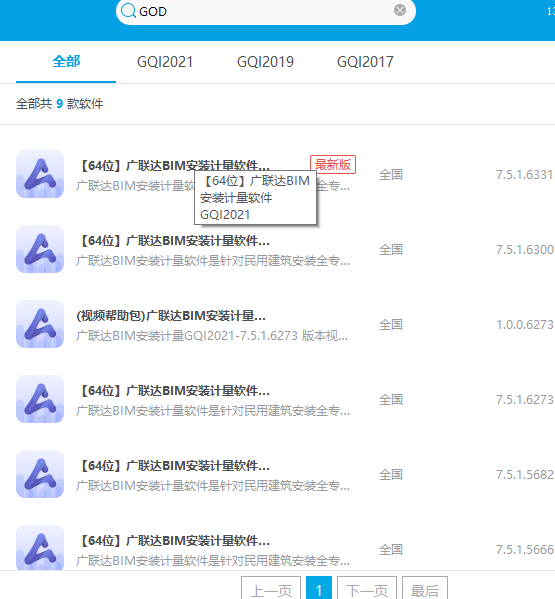Open title of version 7.5.1.6300 entry
Viewport: 555px width, 599px height.
(174, 241)
